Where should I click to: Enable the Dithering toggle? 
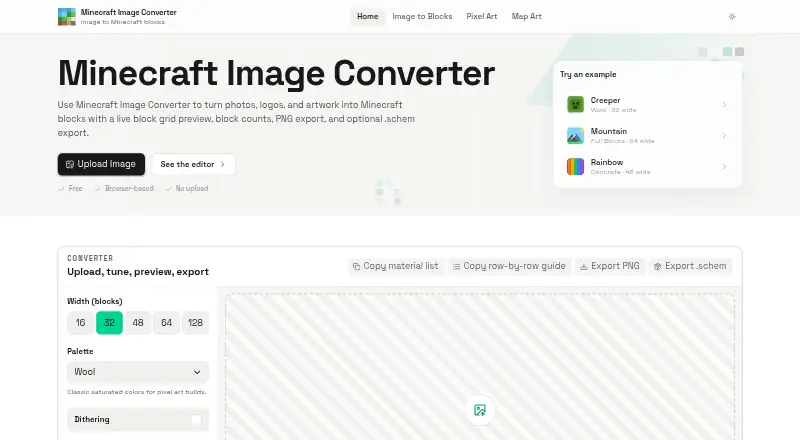pos(196,420)
